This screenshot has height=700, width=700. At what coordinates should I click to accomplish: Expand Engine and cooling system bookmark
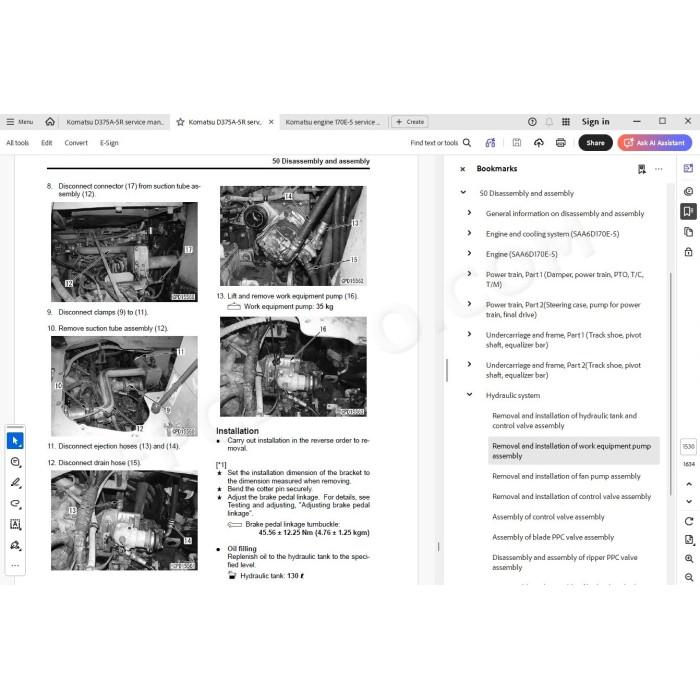tap(469, 233)
